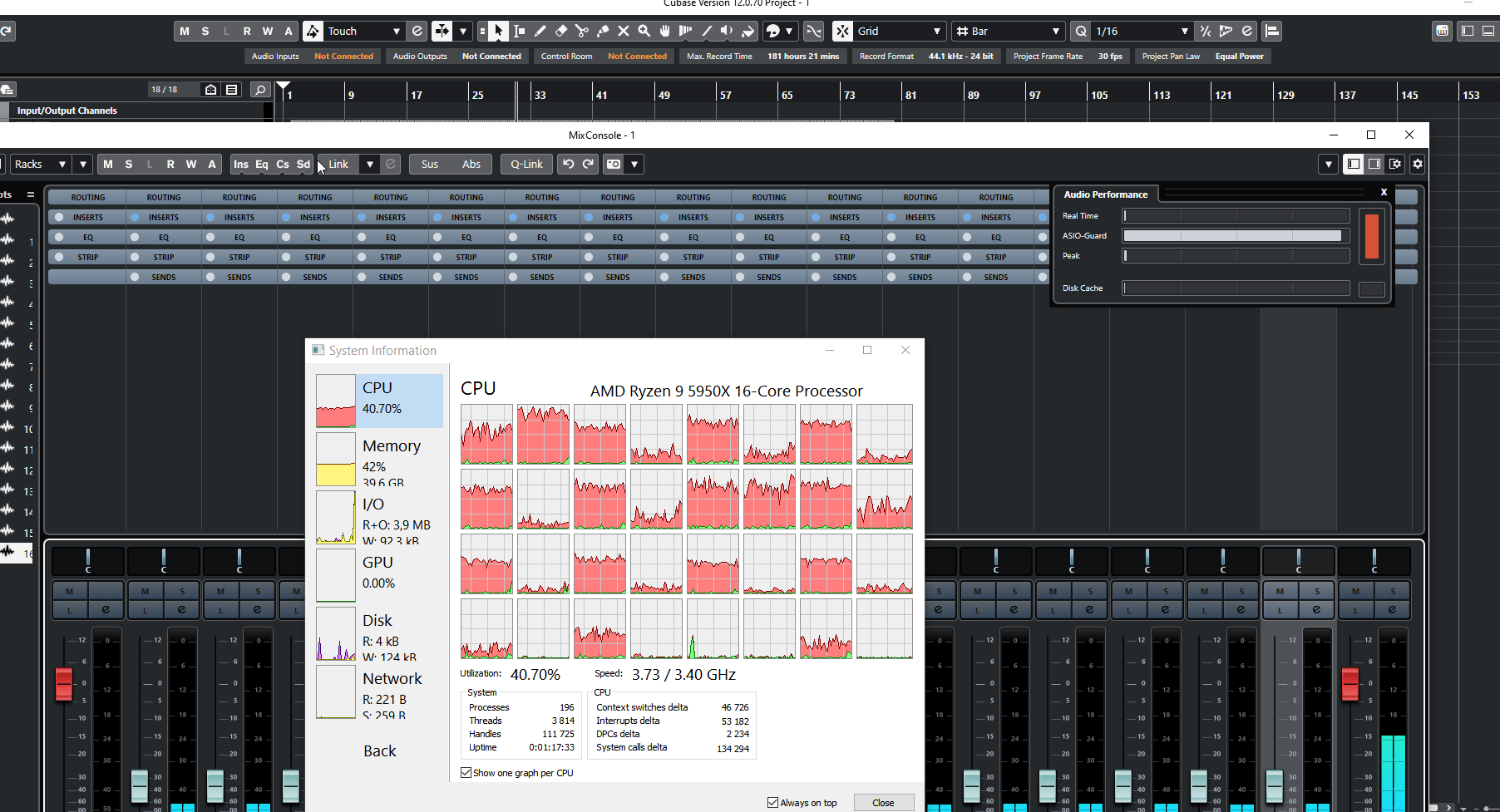Screen dimensions: 1500x812
Task: Click the ASIO-Guard meter bar
Action: coord(1236,236)
